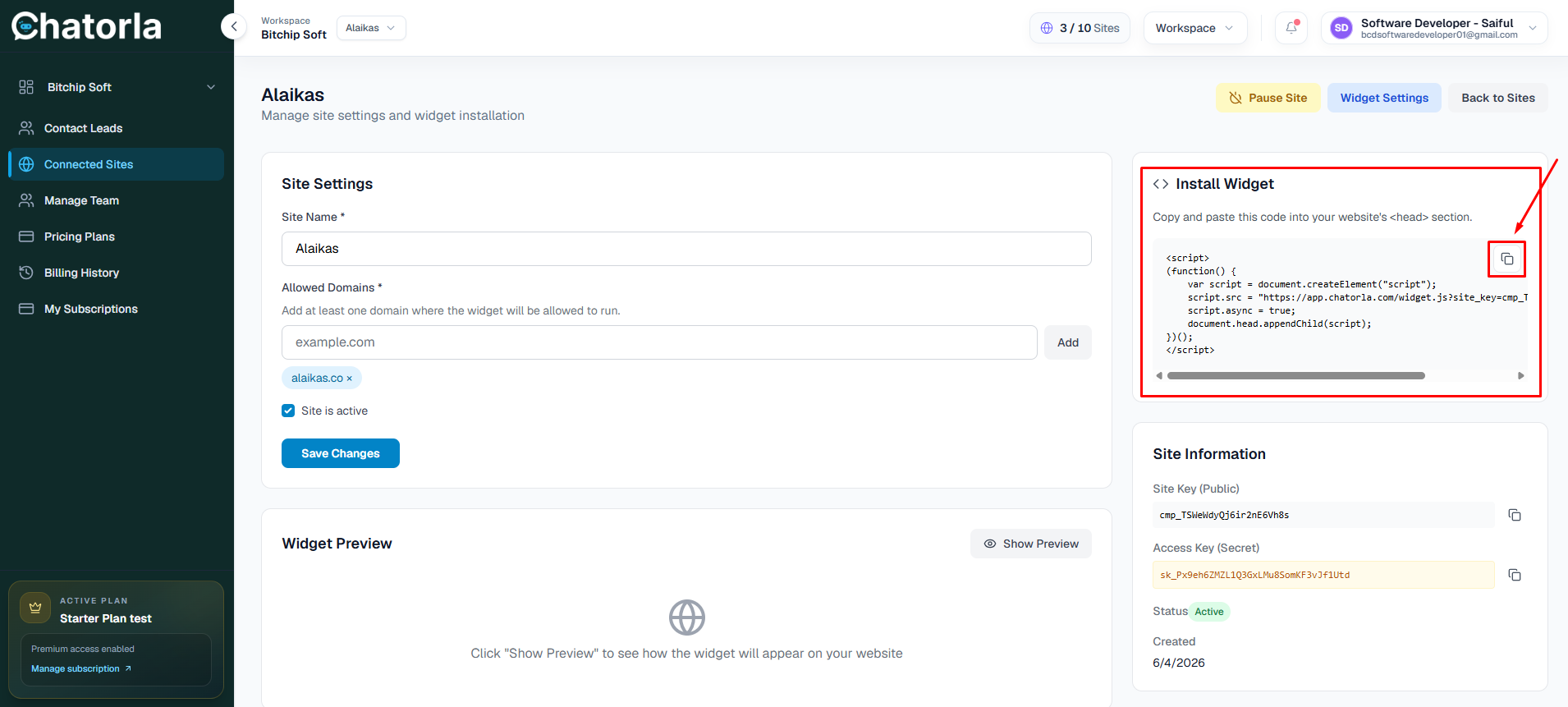Viewport: 1568px width, 707px height.
Task: Open the Alaikas site dropdown
Action: (371, 28)
